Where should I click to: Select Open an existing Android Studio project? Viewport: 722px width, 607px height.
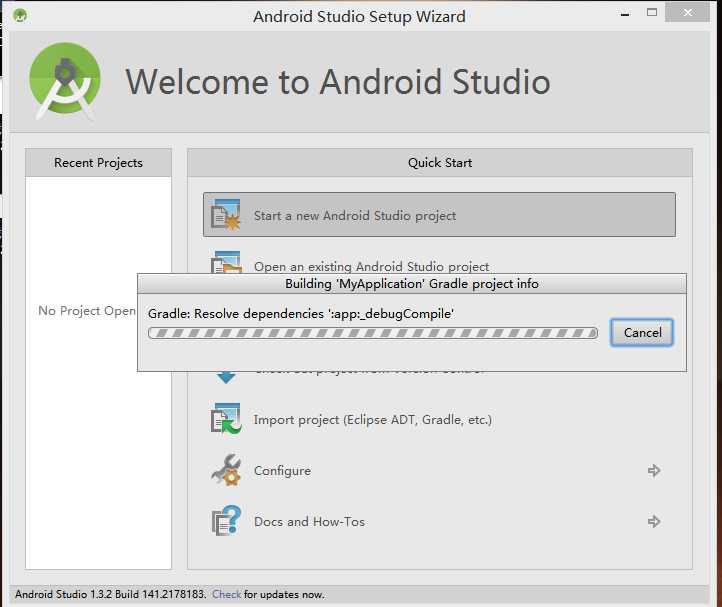pos(371,266)
